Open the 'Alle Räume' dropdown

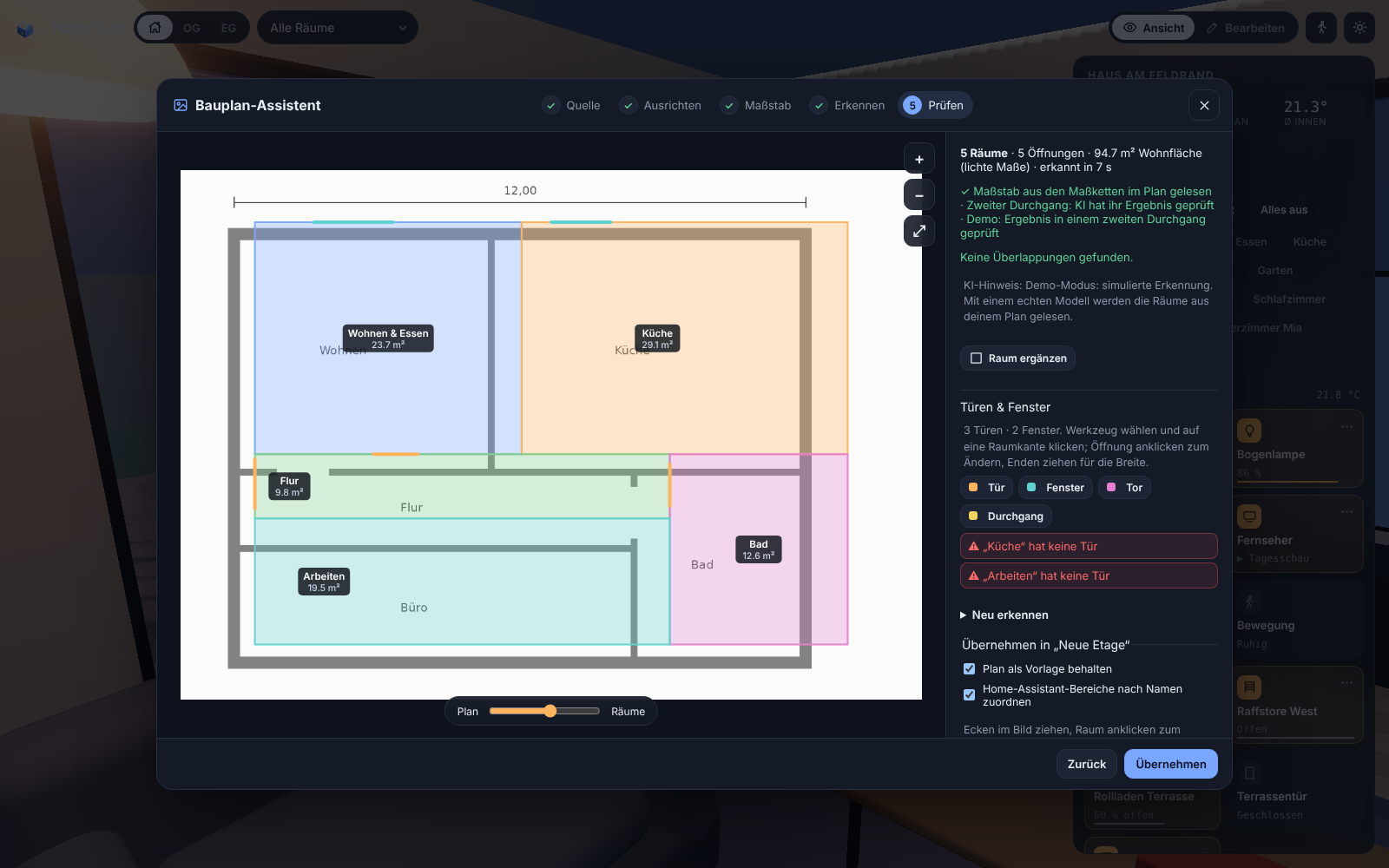click(x=338, y=28)
